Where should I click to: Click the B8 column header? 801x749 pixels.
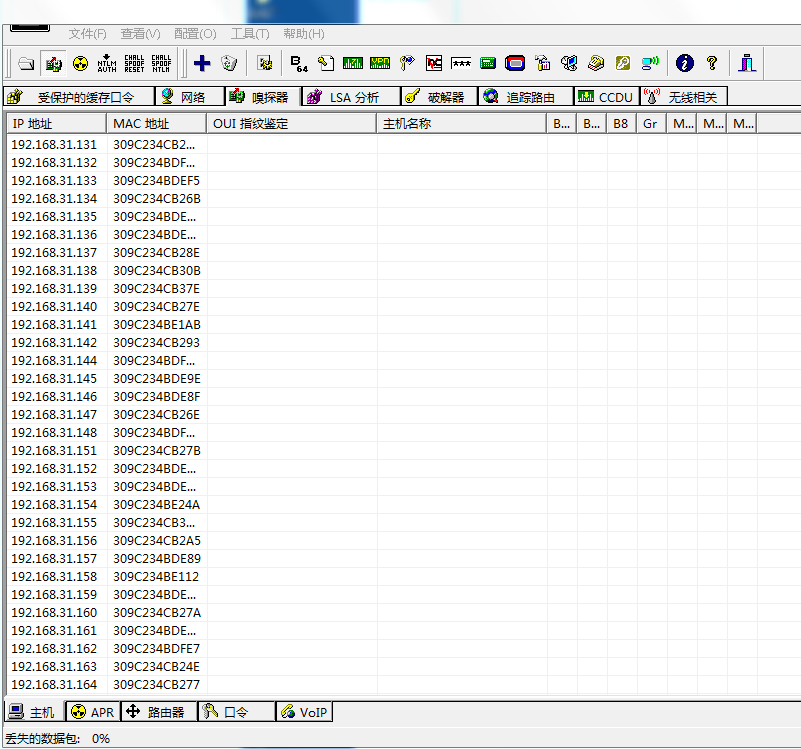[621, 124]
